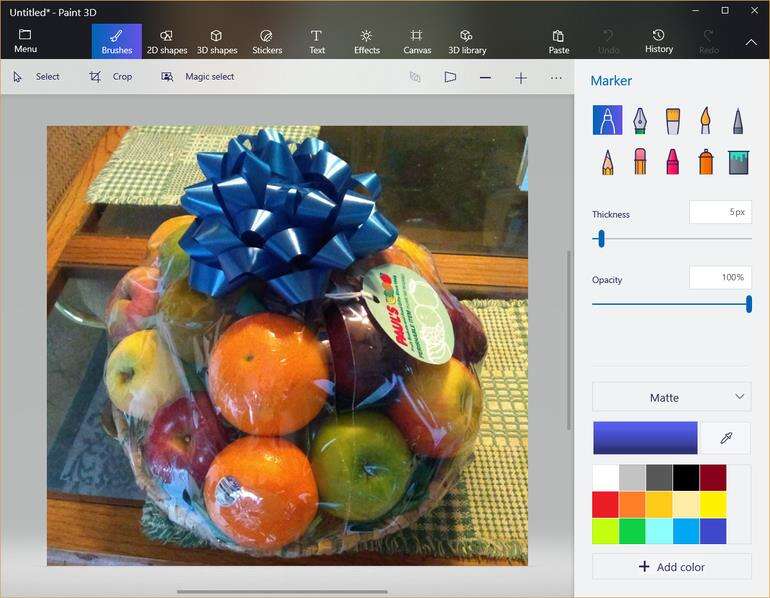Viewport: 770px width, 598px height.
Task: Open the Brushes tab
Action: coord(117,41)
